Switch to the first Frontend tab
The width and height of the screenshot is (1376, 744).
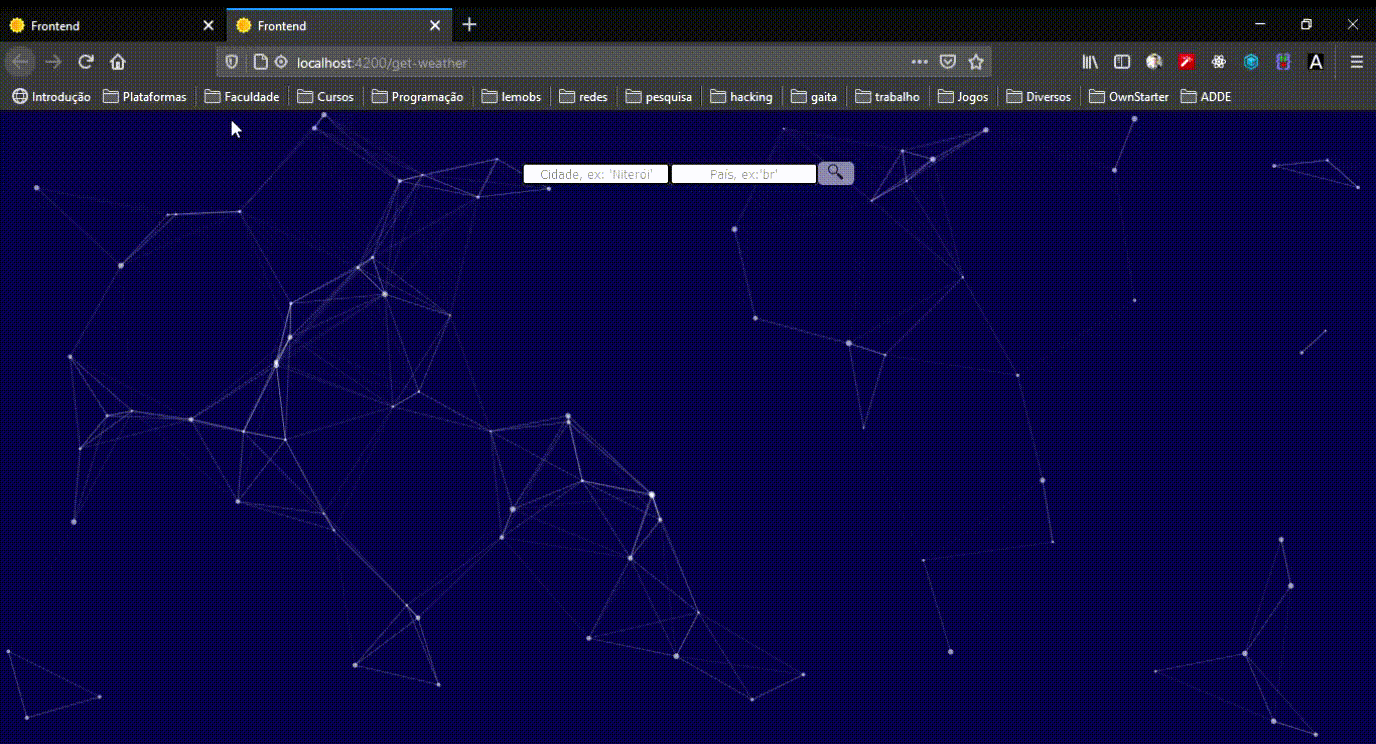click(x=112, y=26)
